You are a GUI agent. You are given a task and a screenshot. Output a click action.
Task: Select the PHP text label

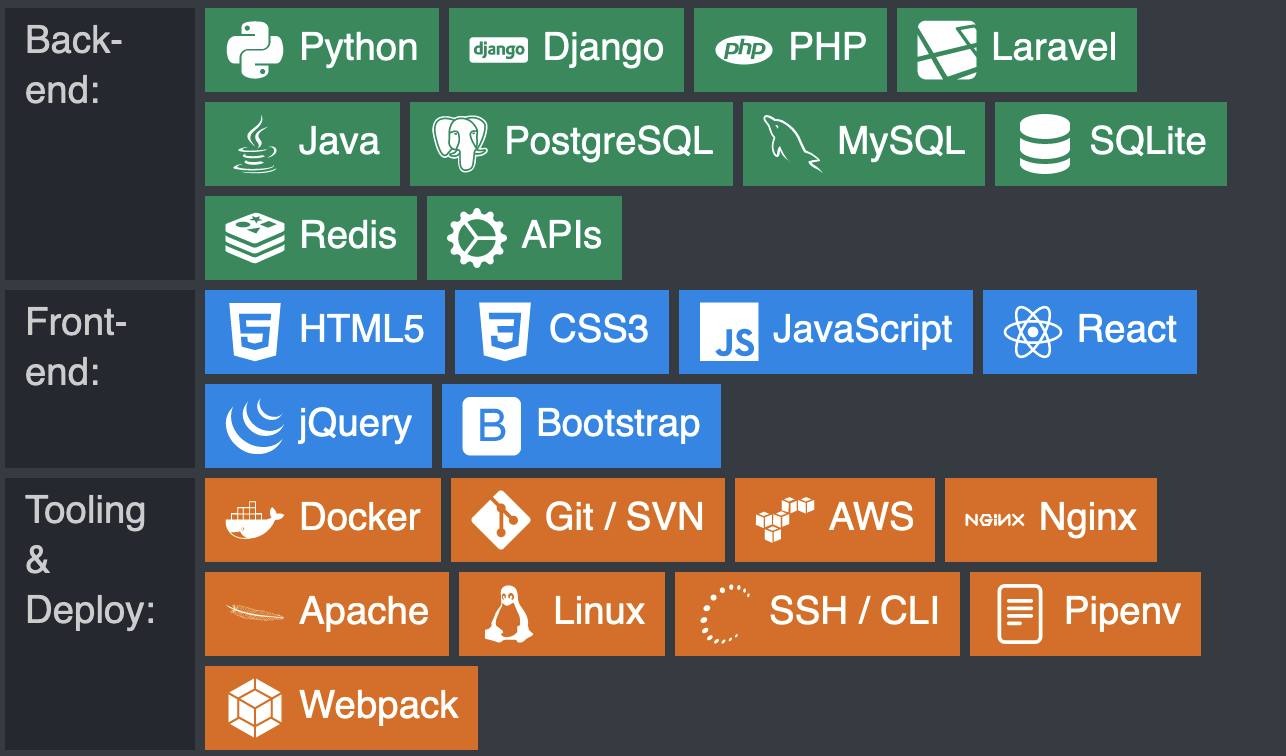[828, 47]
